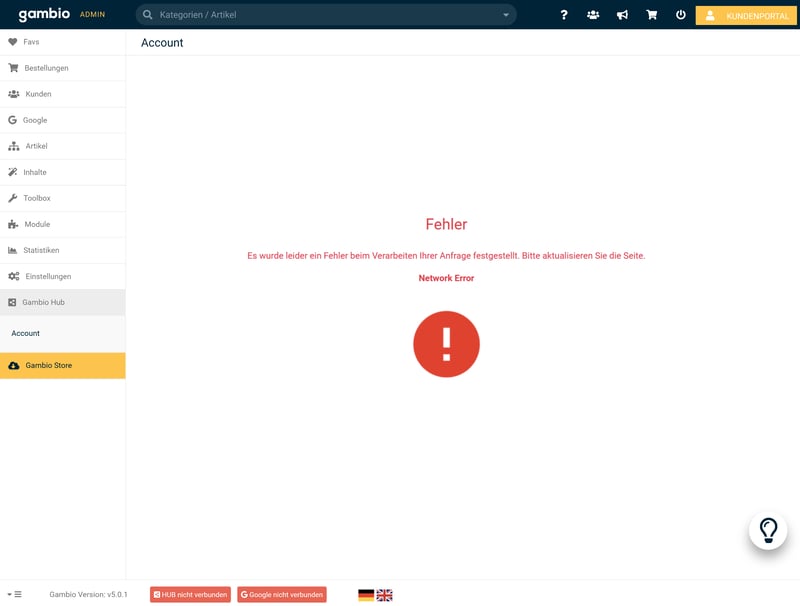This screenshot has height=606, width=800.
Task: Click the power logout icon
Action: pyautogui.click(x=681, y=15)
